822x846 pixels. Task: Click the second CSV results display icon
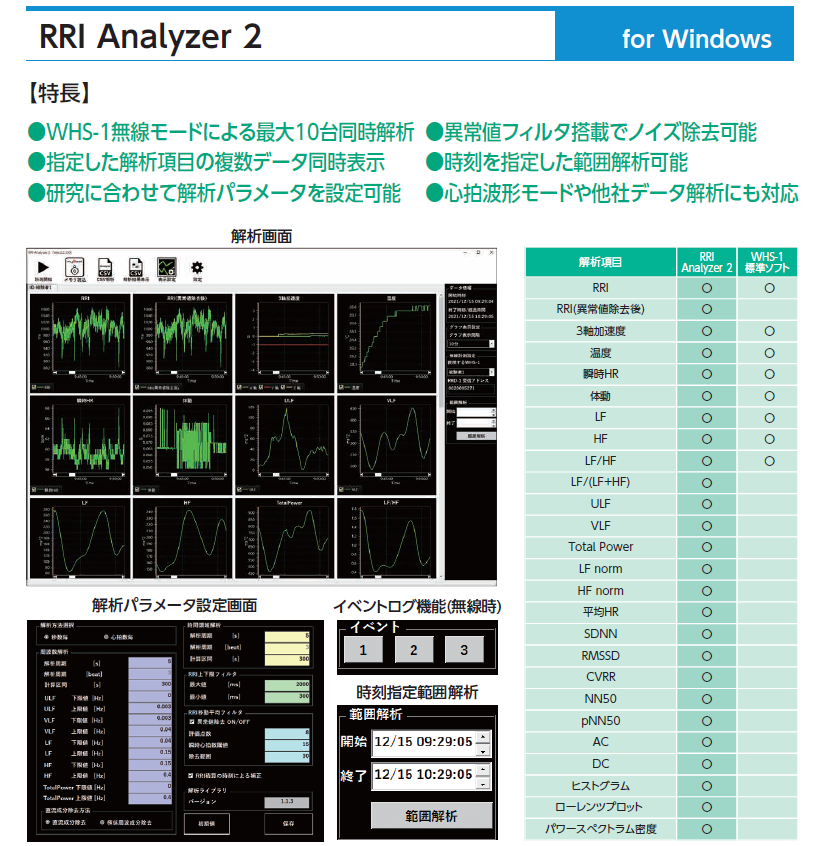(136, 267)
